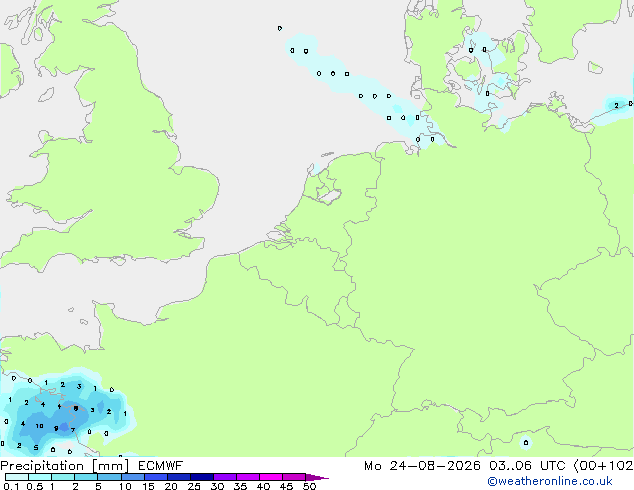Click the "2" value over the Baltic coast

point(616,106)
